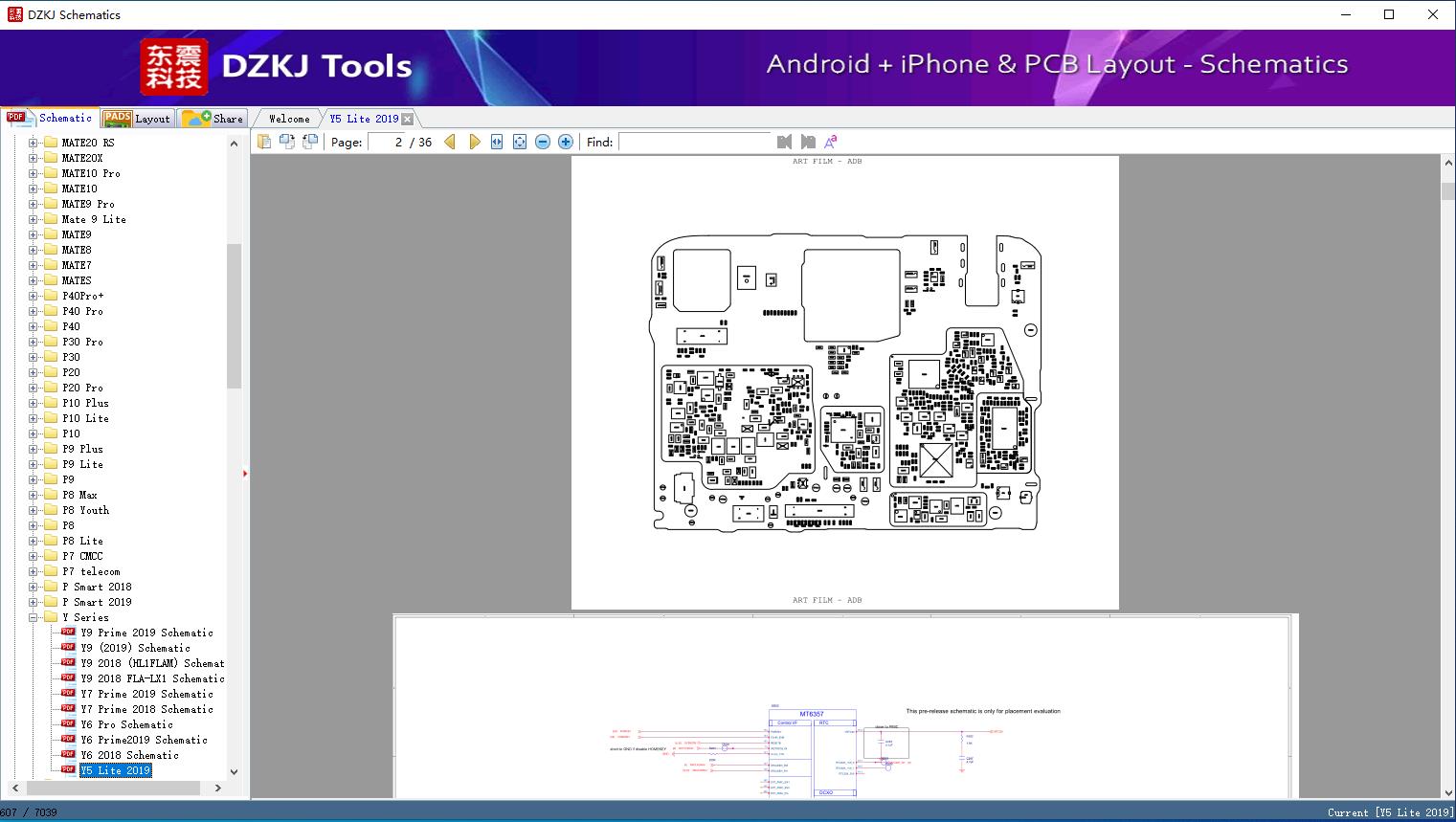Click the find previous icon
Screen dimensions: 1456x822
tap(785, 142)
